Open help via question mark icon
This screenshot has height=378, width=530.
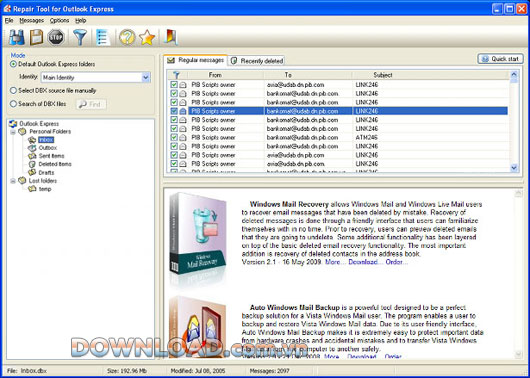pos(127,37)
